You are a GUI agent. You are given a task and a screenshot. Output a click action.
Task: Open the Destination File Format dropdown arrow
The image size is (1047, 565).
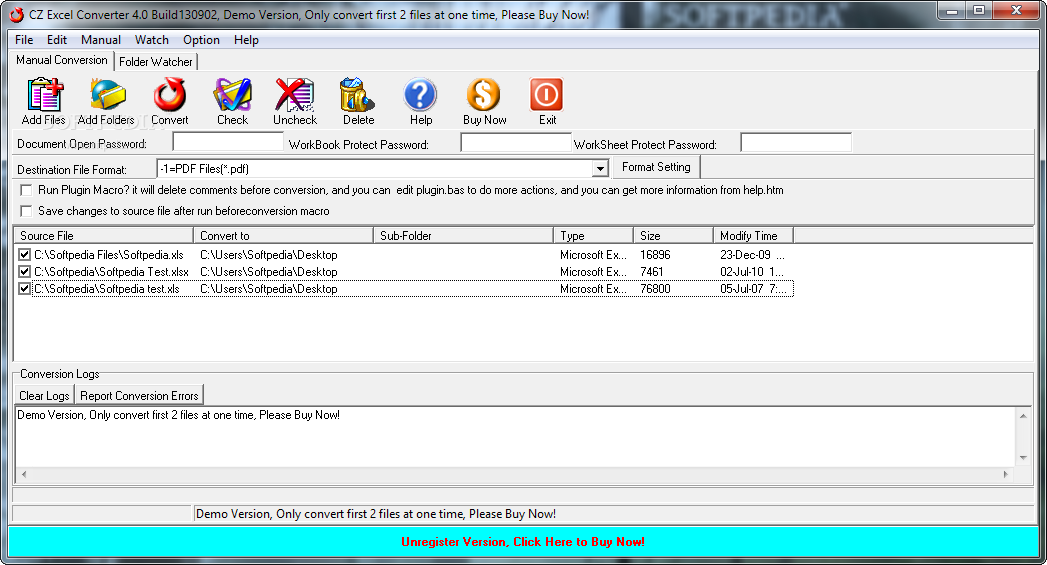600,169
